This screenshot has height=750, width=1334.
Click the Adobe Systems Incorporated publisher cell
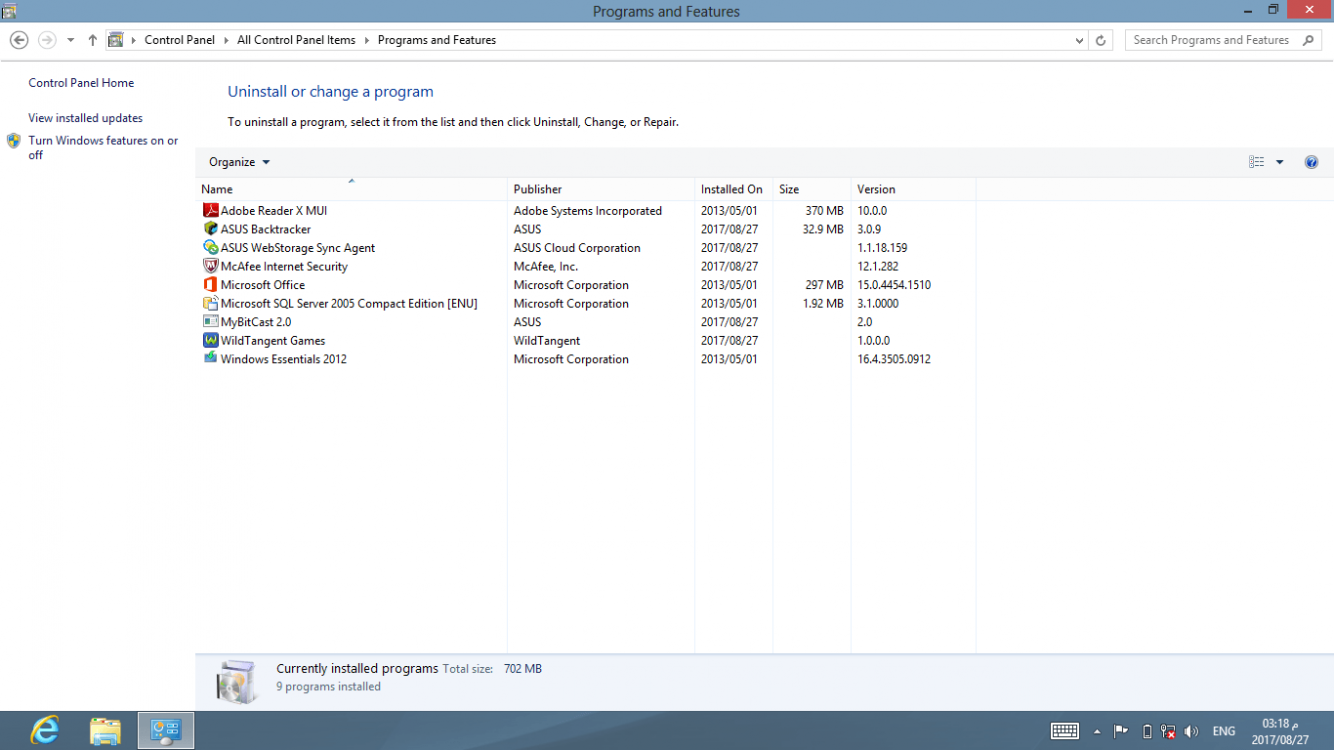pos(588,211)
